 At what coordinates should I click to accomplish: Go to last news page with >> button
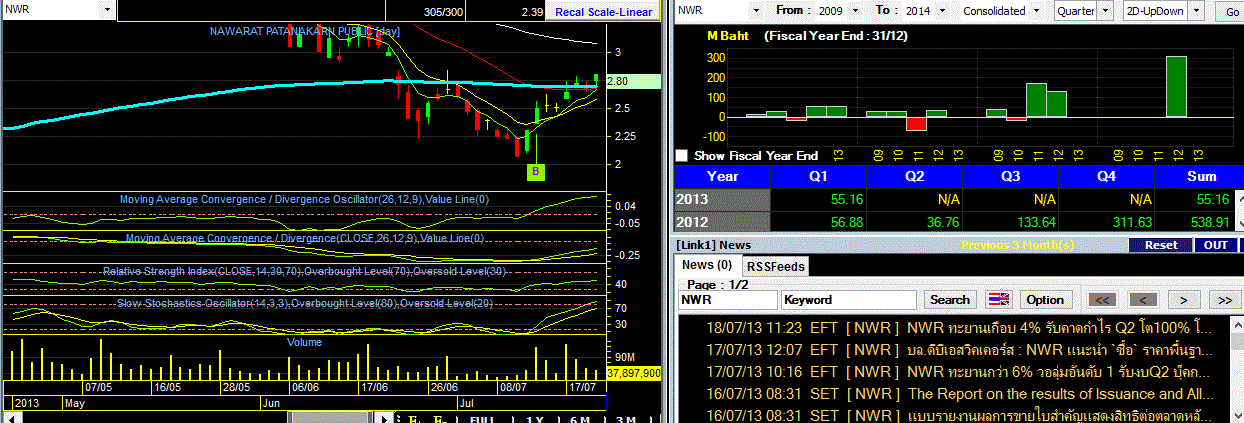1224,299
